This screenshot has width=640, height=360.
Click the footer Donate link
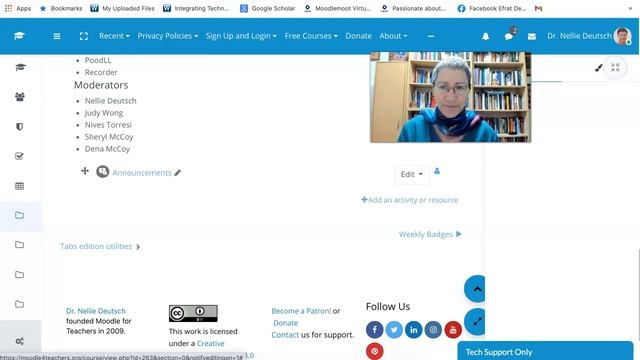(285, 323)
